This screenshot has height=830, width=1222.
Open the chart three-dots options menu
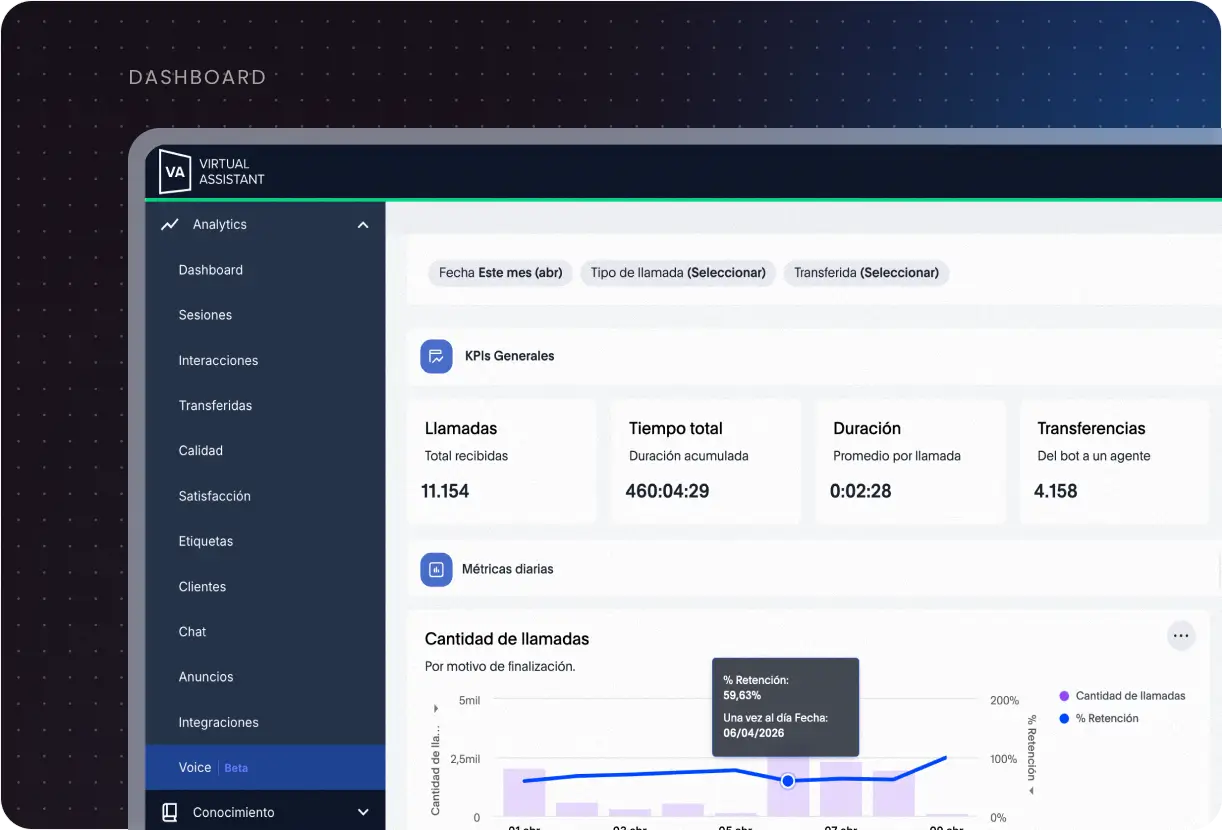pos(1181,636)
